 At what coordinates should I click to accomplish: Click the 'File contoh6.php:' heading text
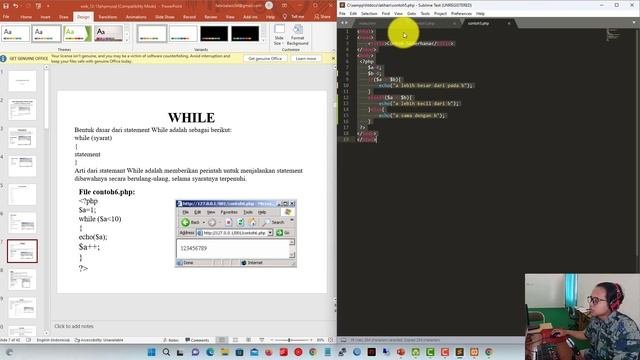click(x=107, y=192)
